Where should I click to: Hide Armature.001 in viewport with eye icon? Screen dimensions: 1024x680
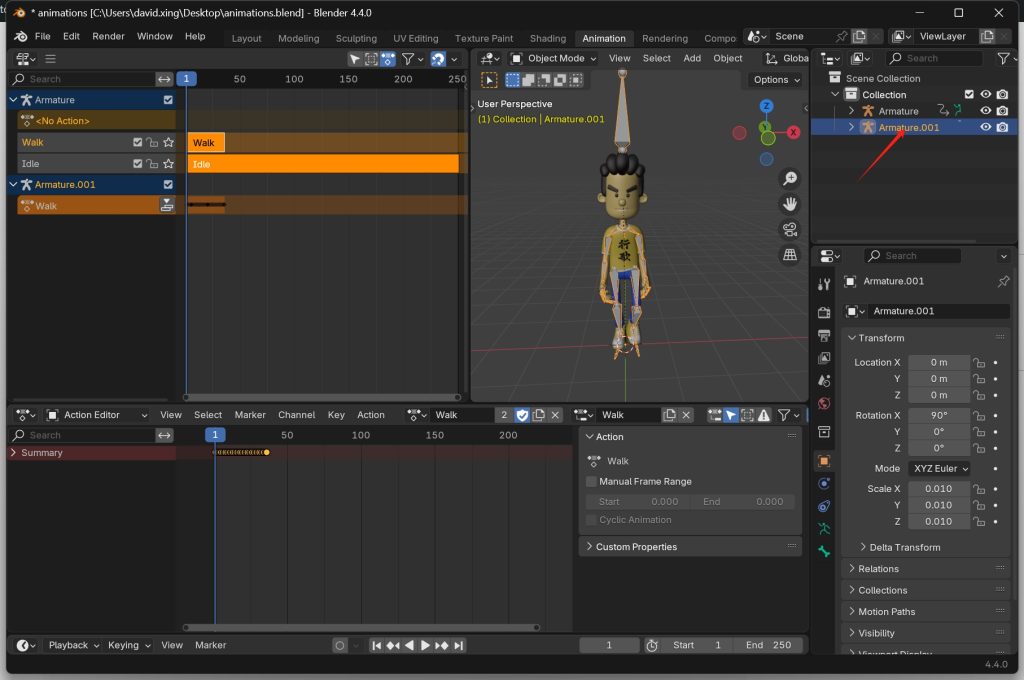coord(986,127)
